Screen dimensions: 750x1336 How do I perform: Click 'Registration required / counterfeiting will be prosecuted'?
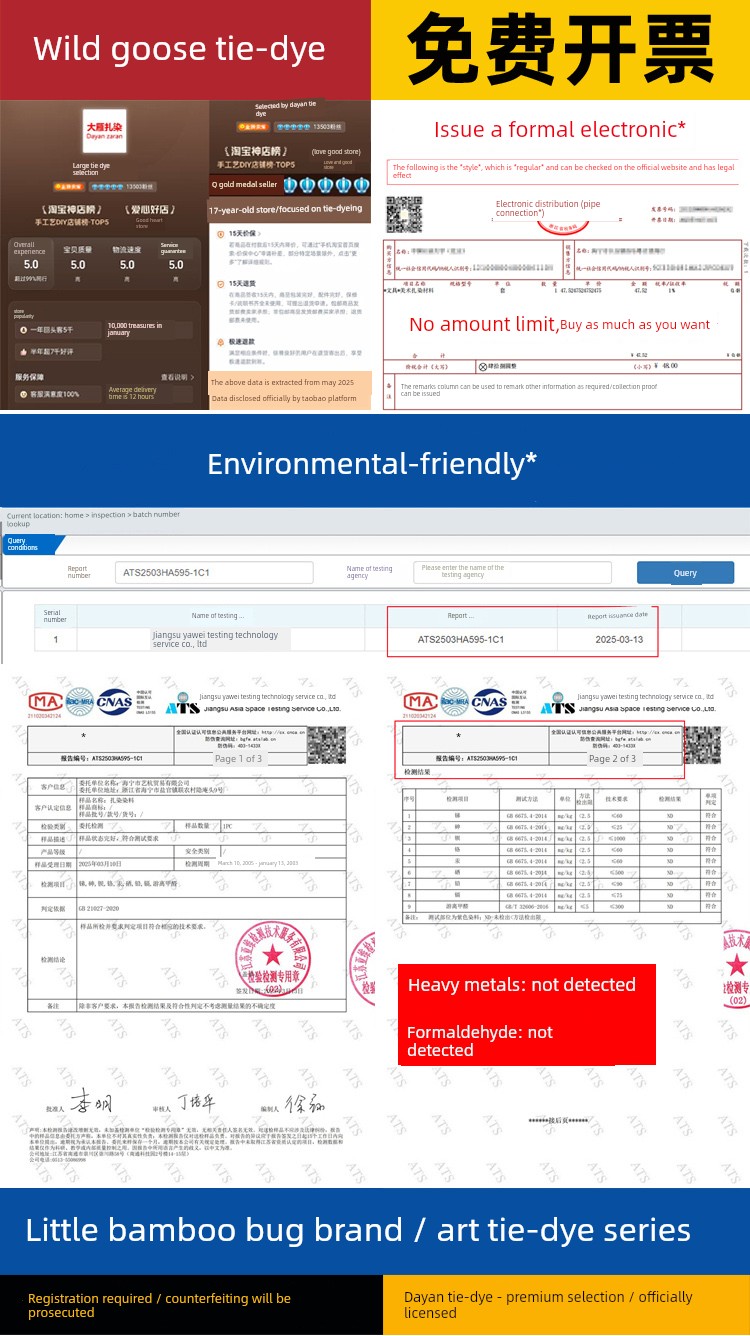[x=159, y=1305]
